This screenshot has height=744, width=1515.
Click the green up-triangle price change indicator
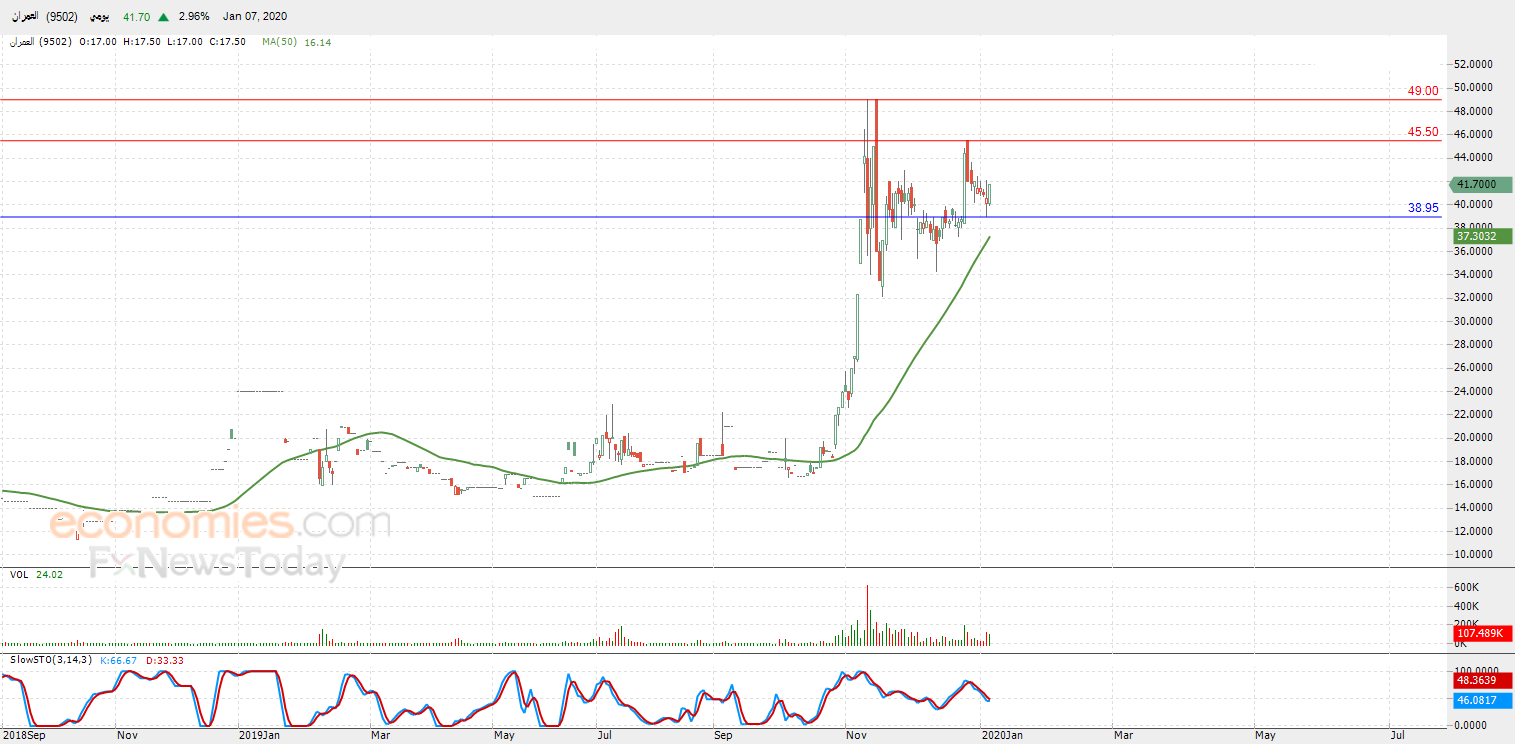tap(163, 17)
